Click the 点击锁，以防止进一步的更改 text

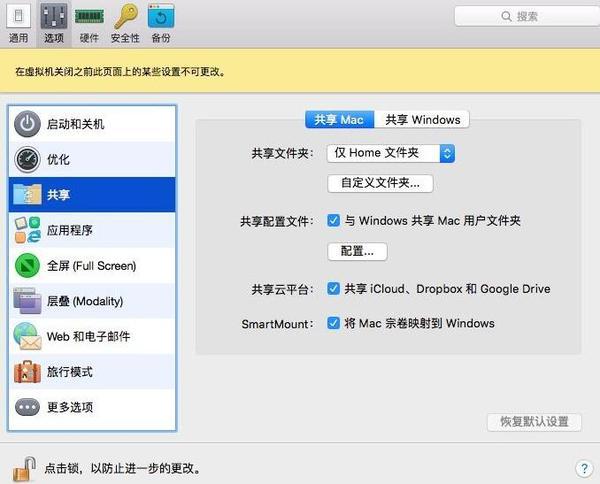tap(122, 468)
